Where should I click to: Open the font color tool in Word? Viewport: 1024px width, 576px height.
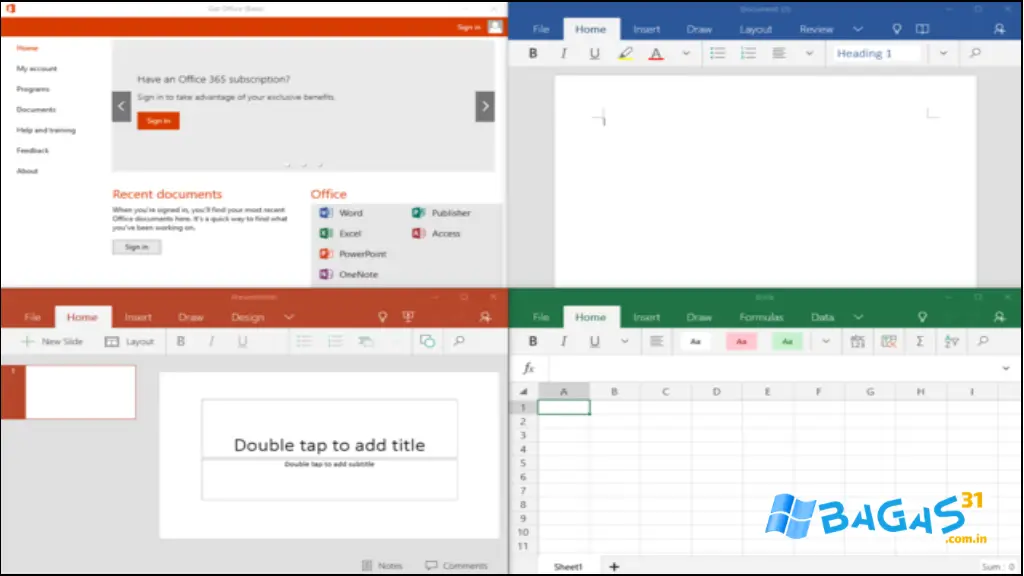(x=656, y=53)
